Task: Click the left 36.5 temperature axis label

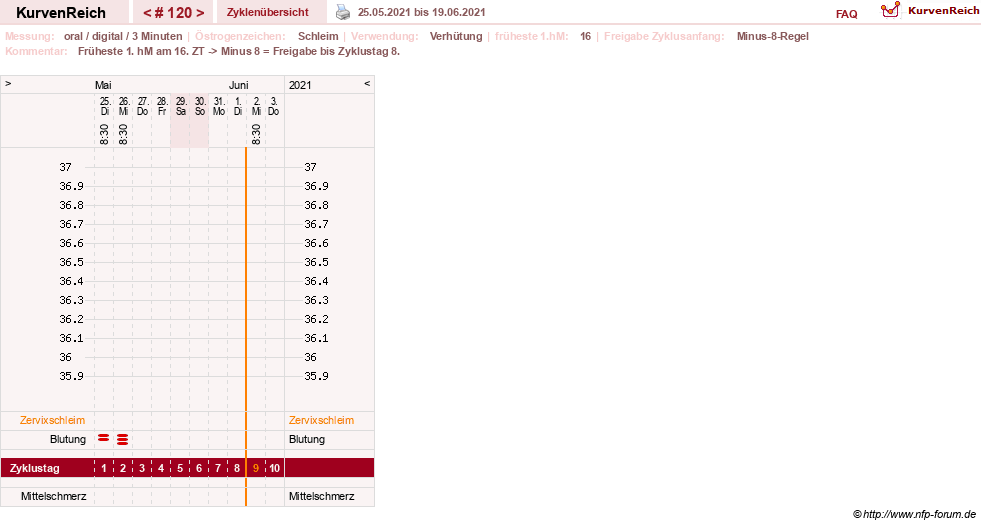Action: coord(71,262)
